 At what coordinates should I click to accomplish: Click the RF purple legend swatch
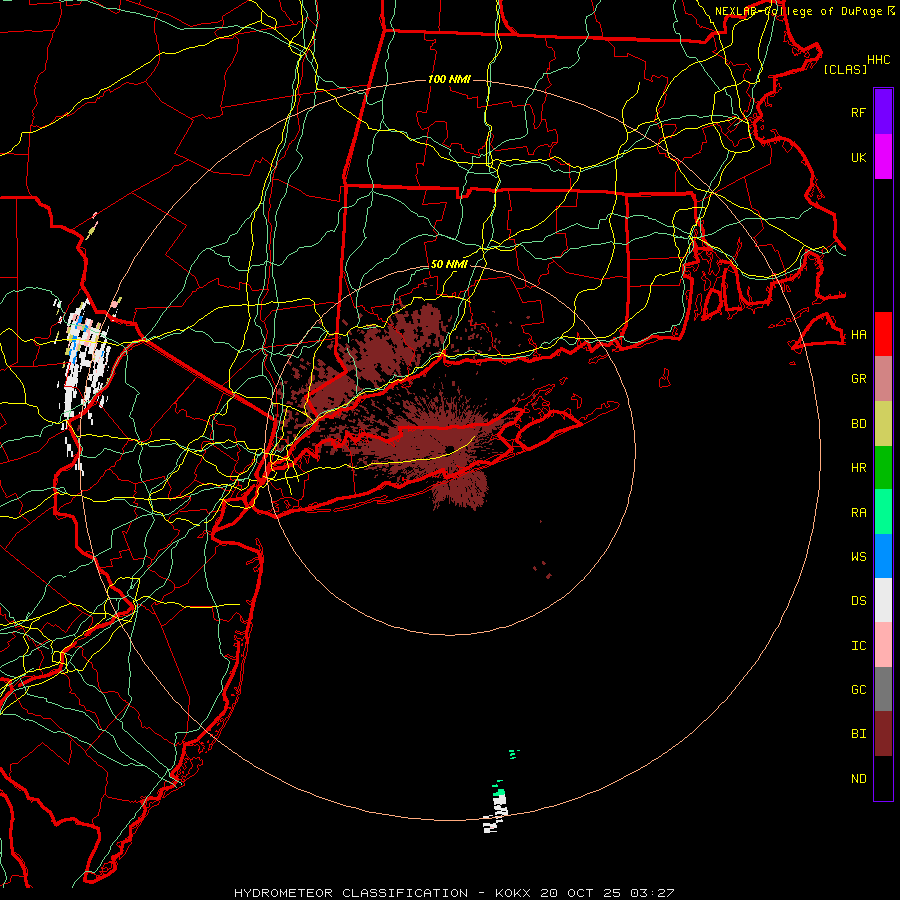coord(883,112)
